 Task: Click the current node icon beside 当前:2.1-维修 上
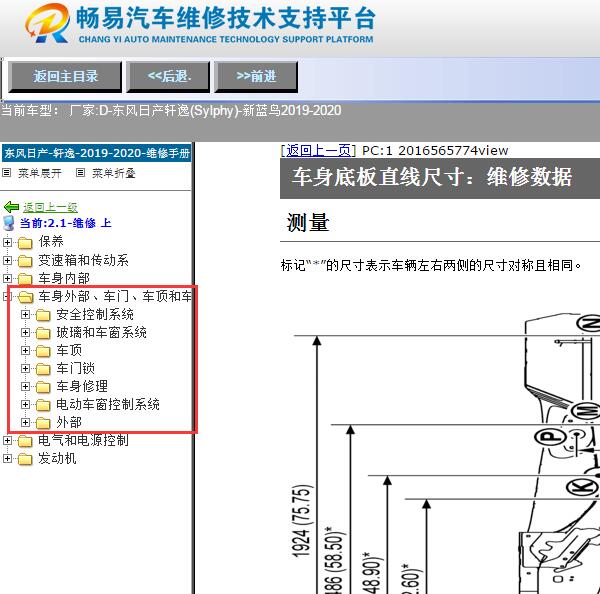pyautogui.click(x=9, y=223)
